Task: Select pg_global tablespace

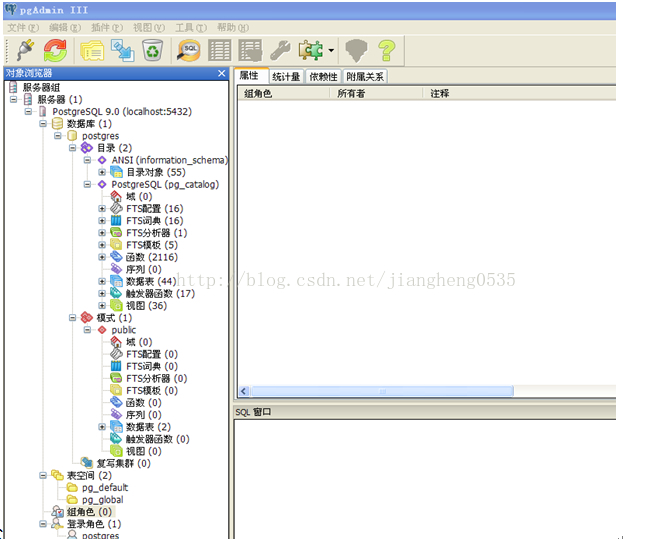Action: click(102, 500)
